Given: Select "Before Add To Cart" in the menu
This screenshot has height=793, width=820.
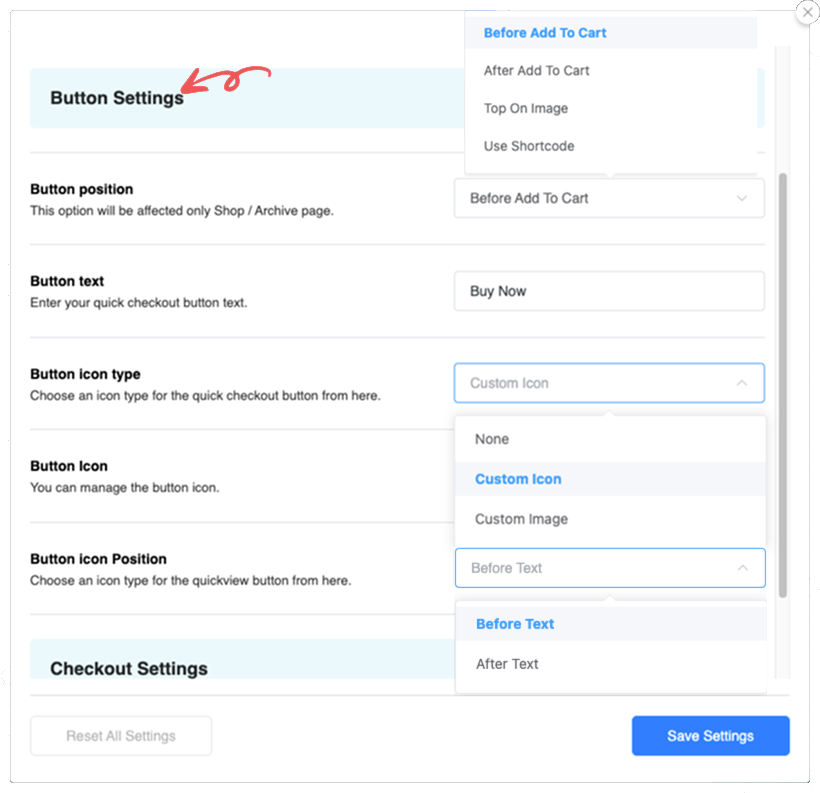Looking at the screenshot, I should coord(544,32).
